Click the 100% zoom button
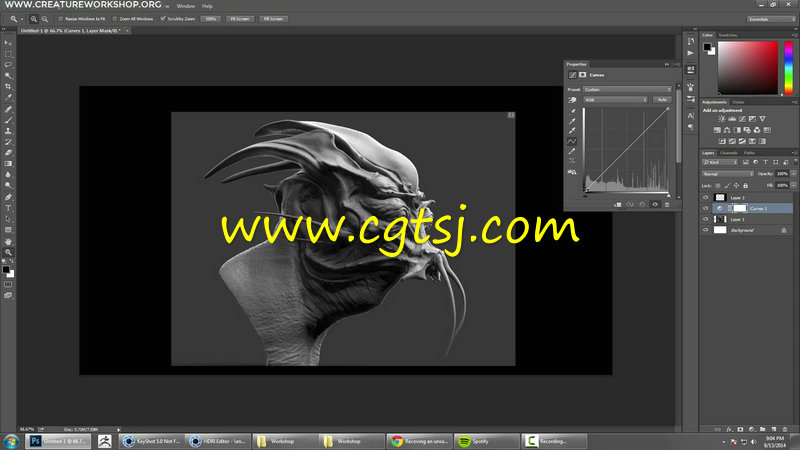 [x=211, y=19]
